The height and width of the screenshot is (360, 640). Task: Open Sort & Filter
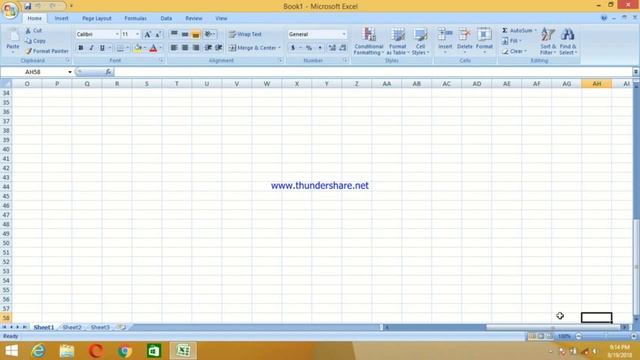coord(548,41)
